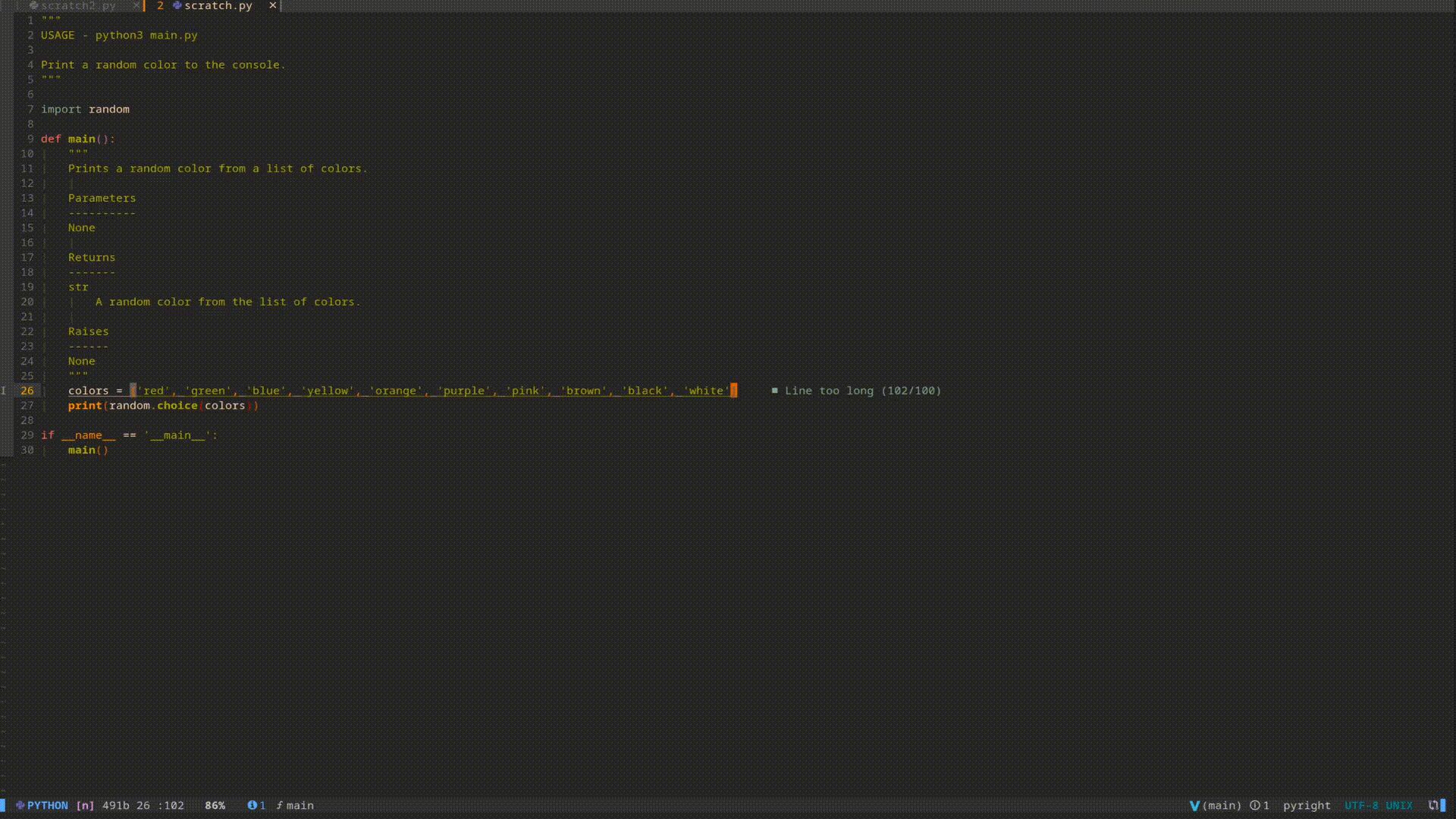
Task: Click the blue V branch icon
Action: click(1194, 805)
